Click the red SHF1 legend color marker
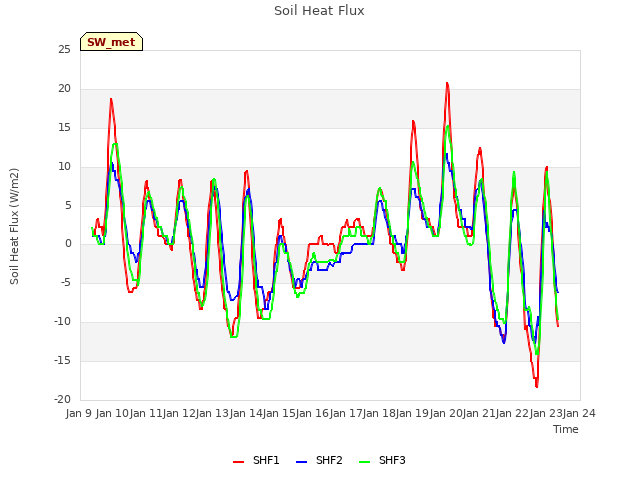This screenshot has height=480, width=640. click(238, 462)
